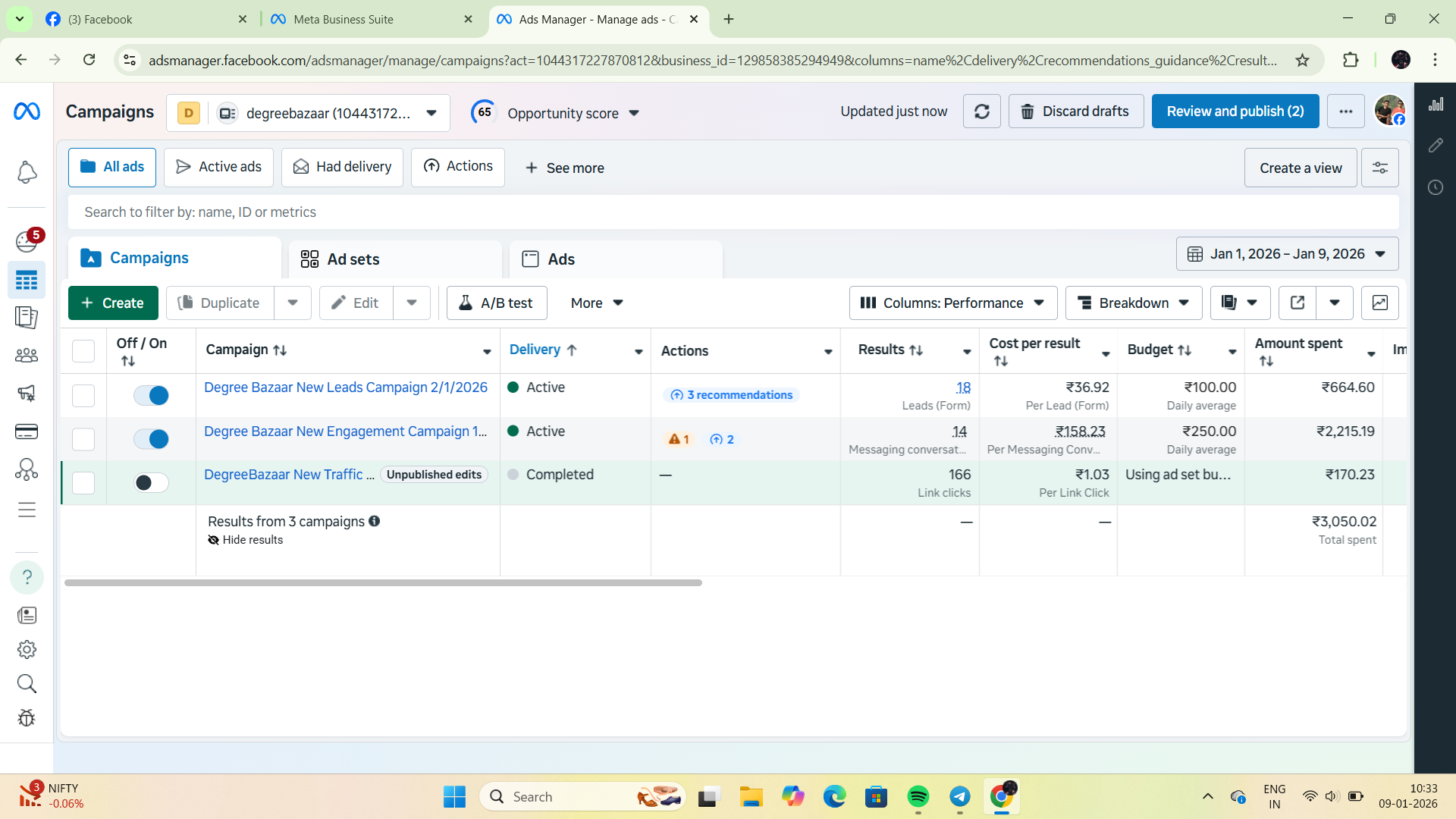This screenshot has height=819, width=1456.
Task: Open the Notifications bell icon
Action: (27, 173)
